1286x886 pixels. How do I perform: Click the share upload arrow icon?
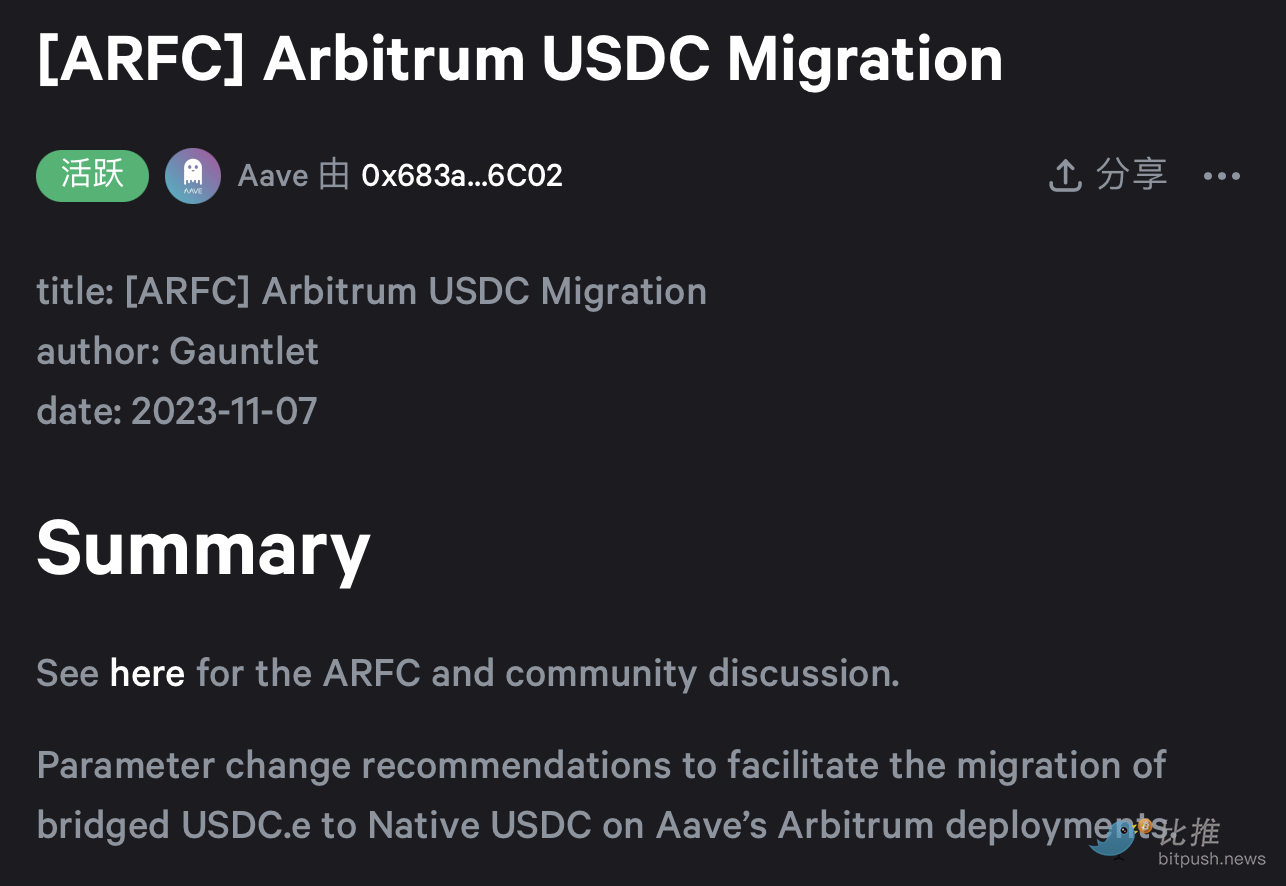click(x=1065, y=176)
